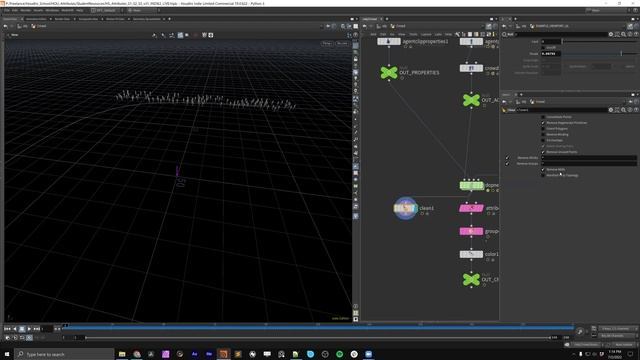Open the Render menu

coord(25,10)
